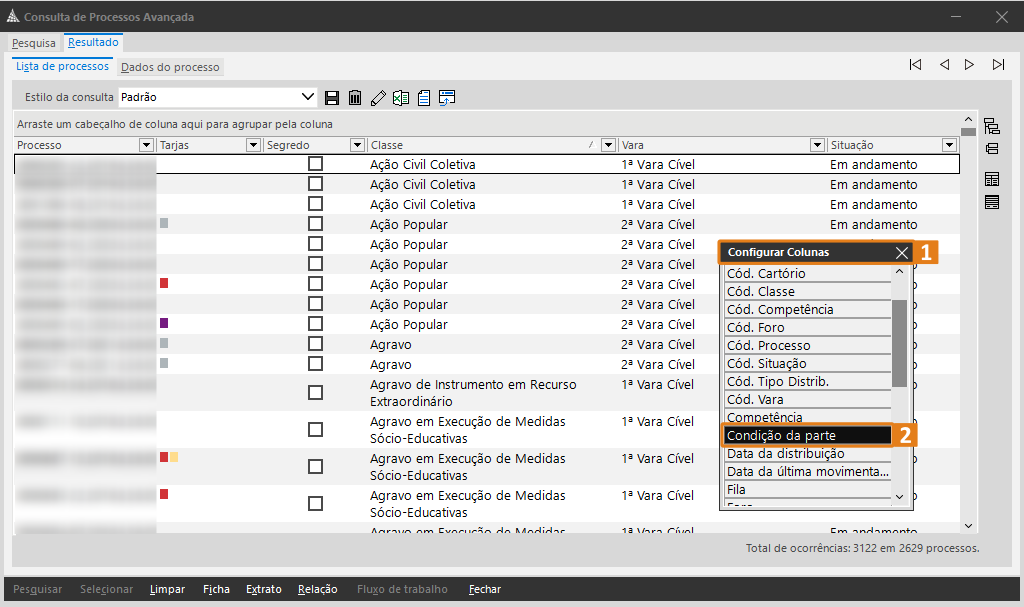Click the Relação button
1024x607 pixels.
(x=317, y=589)
